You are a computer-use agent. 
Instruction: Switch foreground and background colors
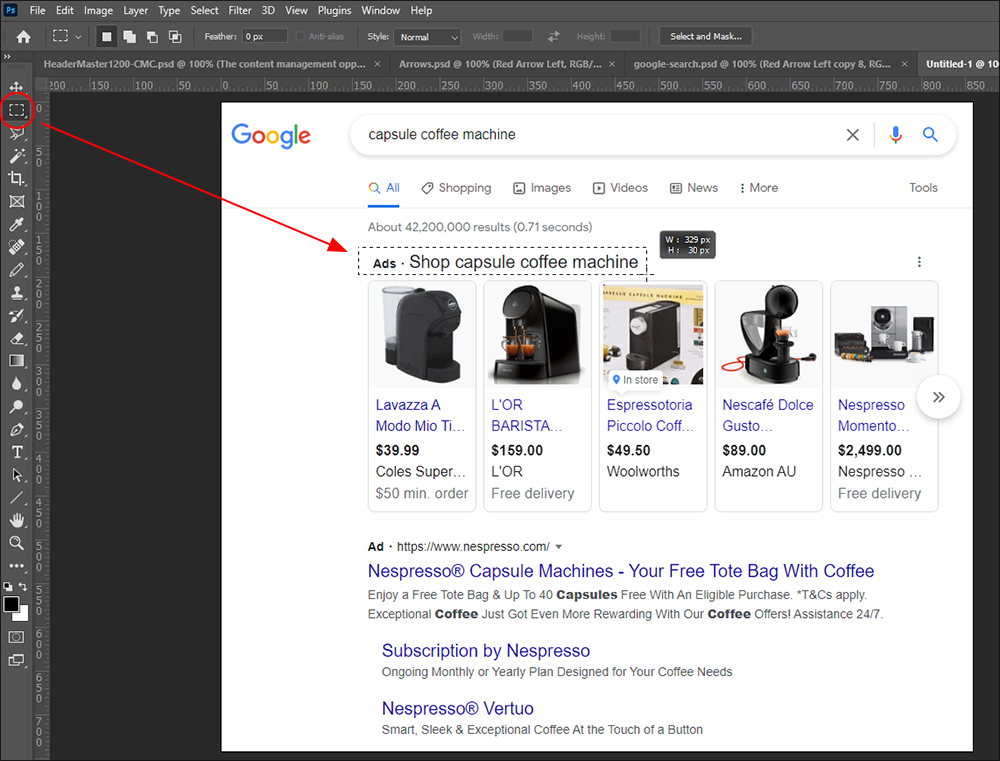pos(24,586)
